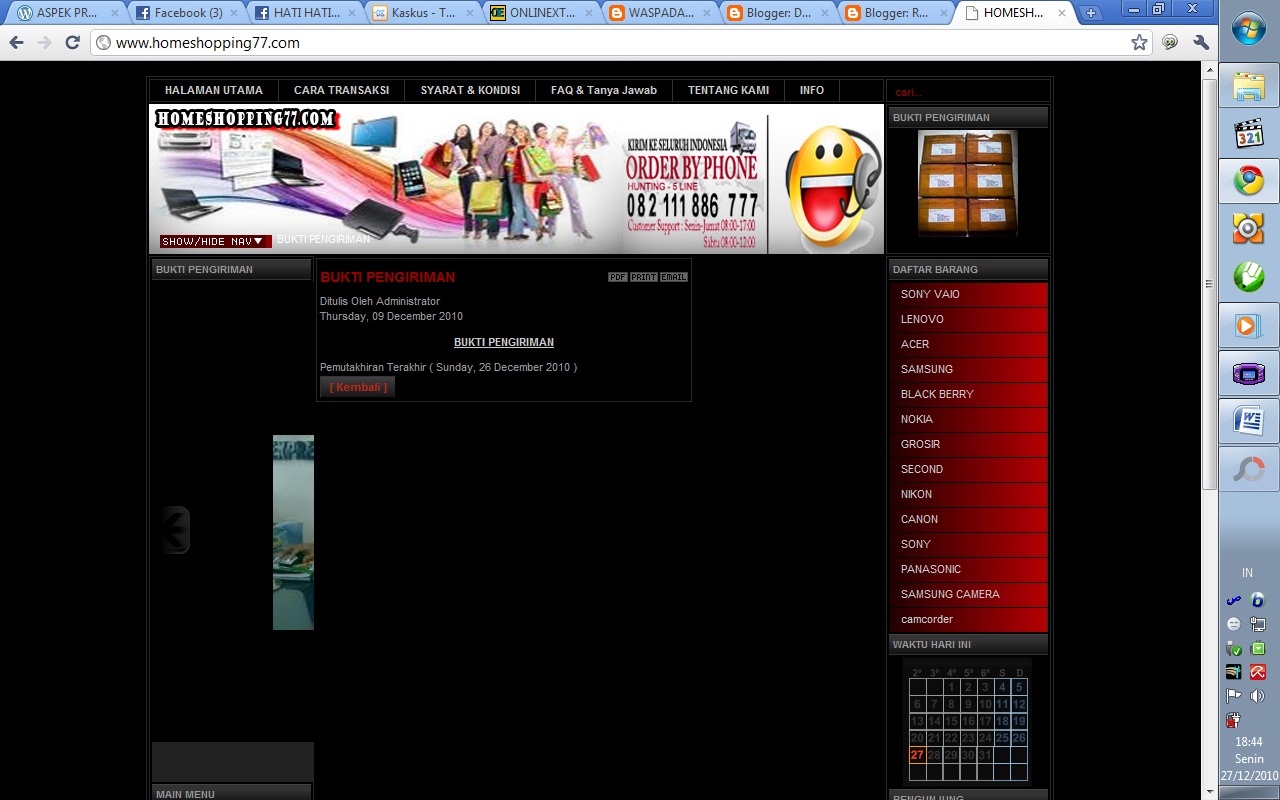Click the PRINT icon on the article
1280x800 pixels.
tap(644, 277)
